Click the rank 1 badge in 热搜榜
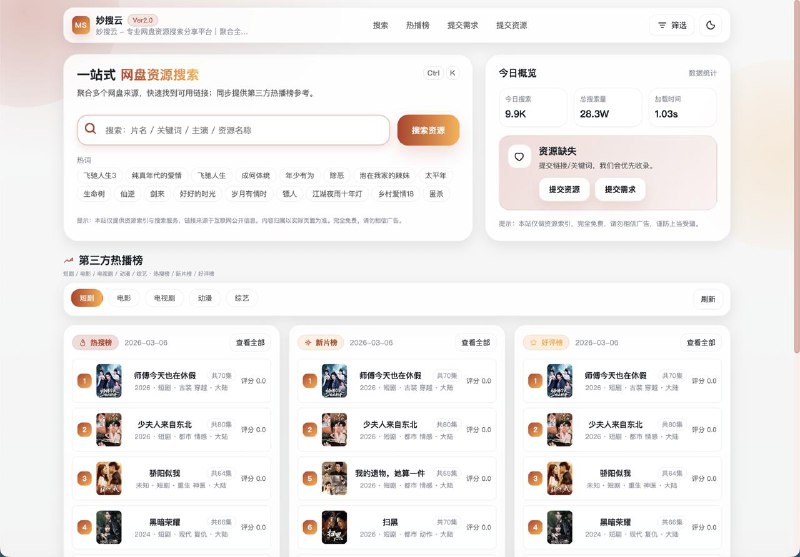 [84, 381]
